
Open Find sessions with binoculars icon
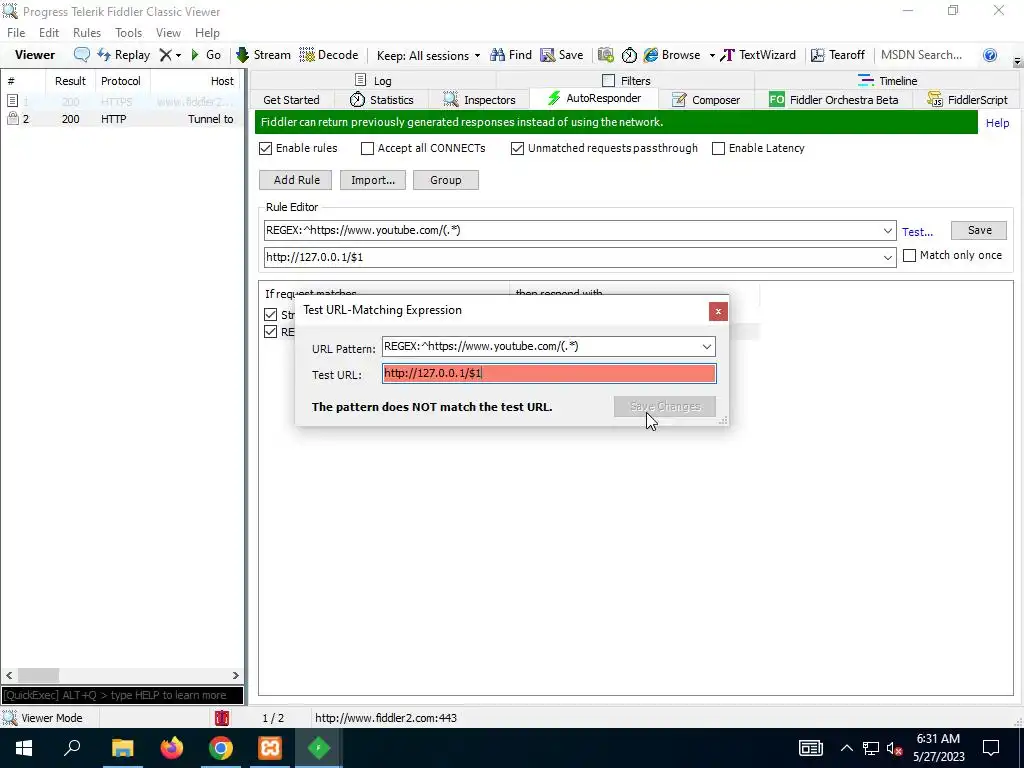(x=511, y=55)
